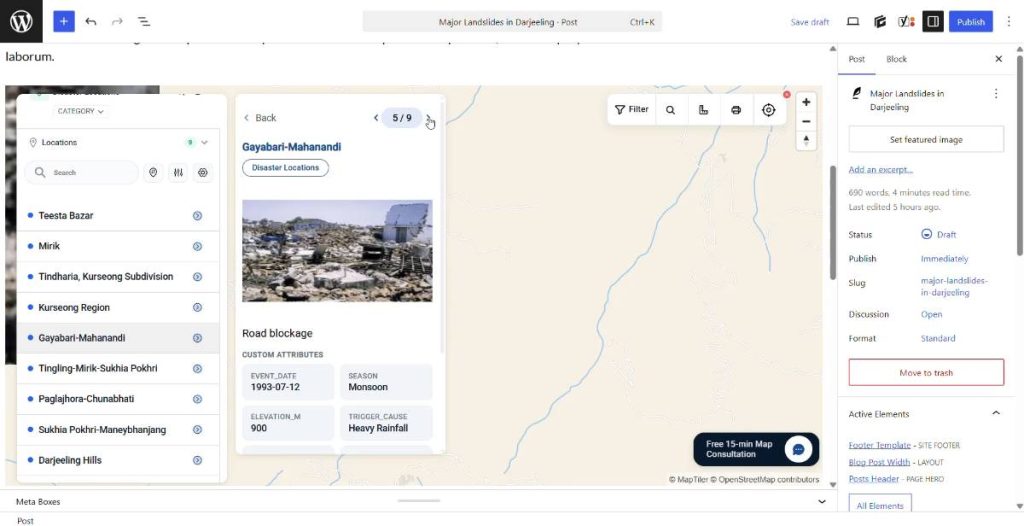
Task: Change the Immediately publish date
Action: [944, 259]
